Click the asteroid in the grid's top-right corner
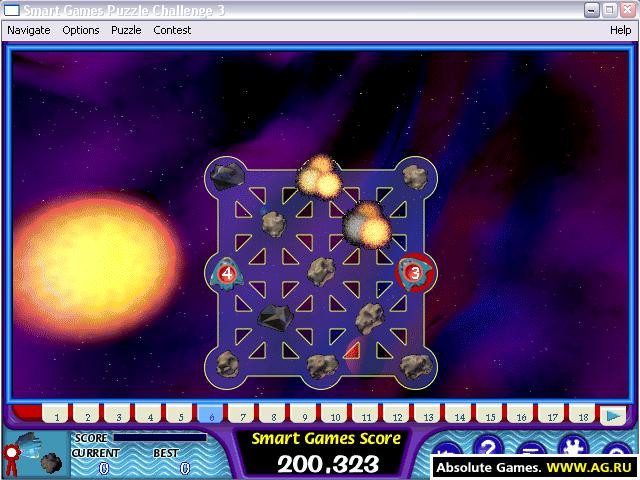The height and width of the screenshot is (480, 640). (x=415, y=177)
